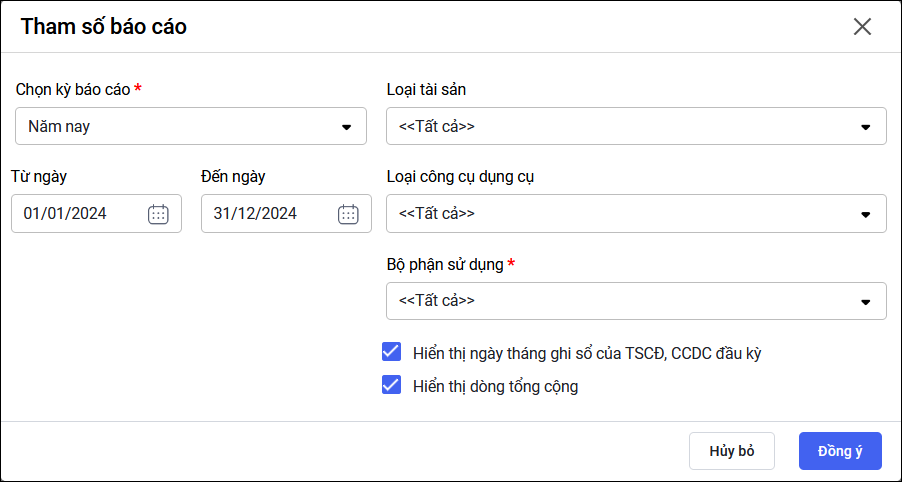
Task: Open the calendar picker for Từ ngày
Action: point(158,213)
